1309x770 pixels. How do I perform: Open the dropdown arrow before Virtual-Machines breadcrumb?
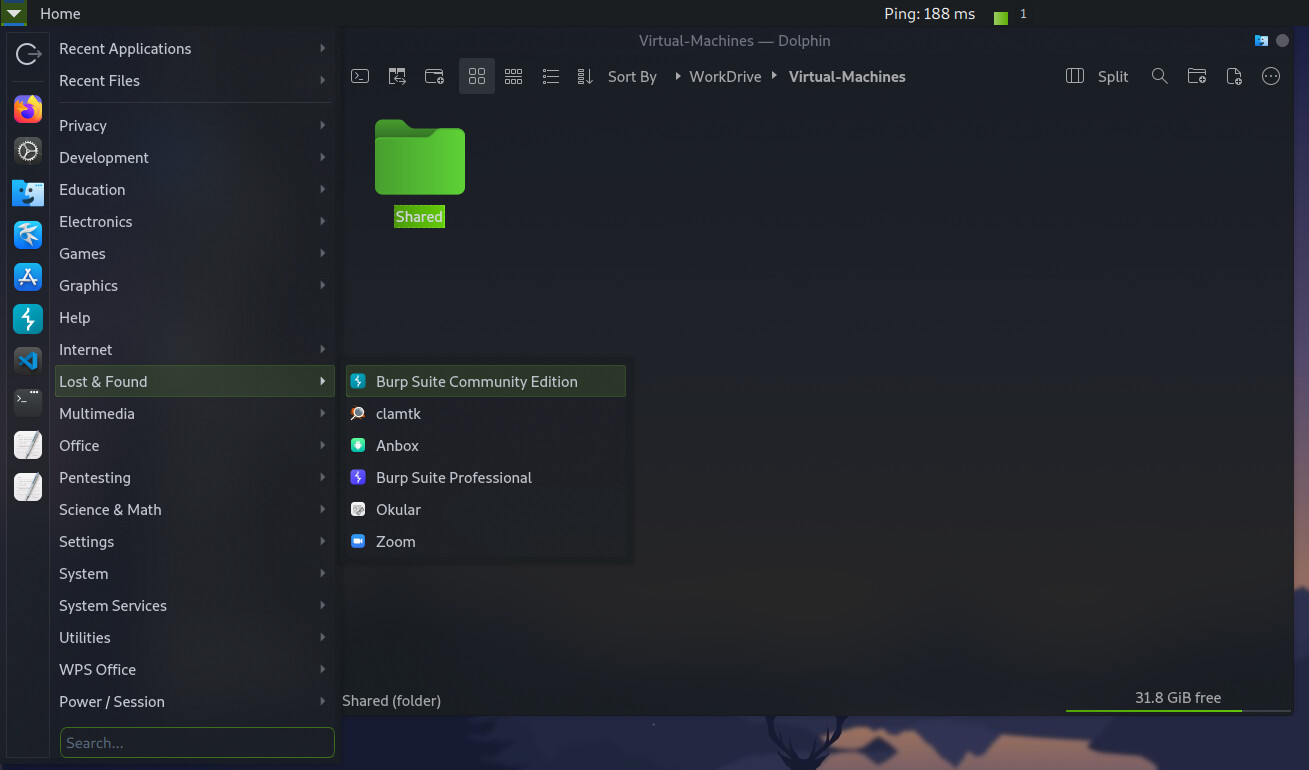[x=774, y=76]
